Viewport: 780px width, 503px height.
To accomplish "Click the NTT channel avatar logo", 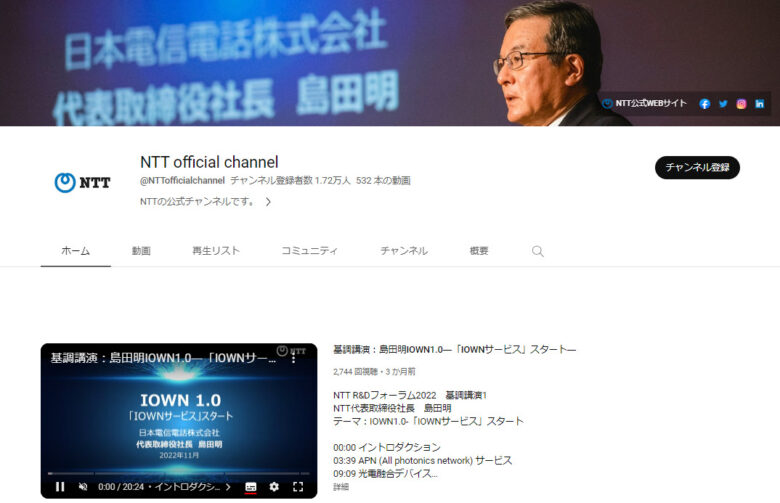I will coord(82,183).
